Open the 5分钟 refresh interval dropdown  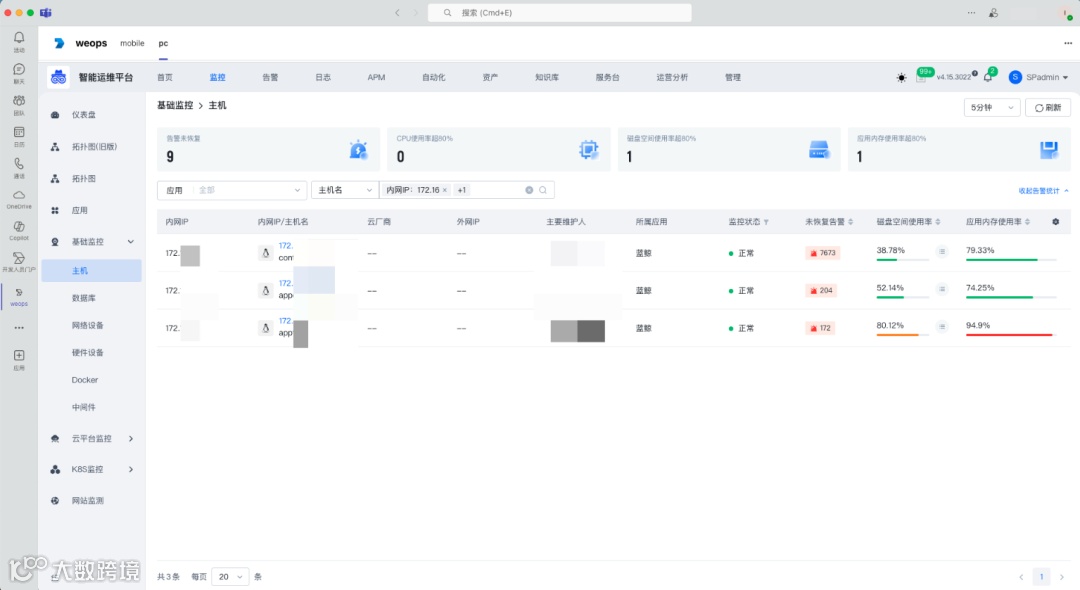(x=991, y=107)
